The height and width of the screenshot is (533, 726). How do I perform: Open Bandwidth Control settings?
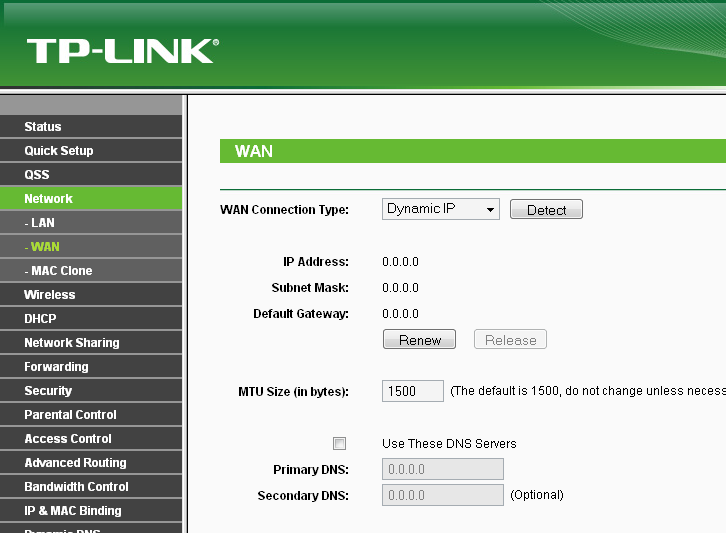(91, 488)
